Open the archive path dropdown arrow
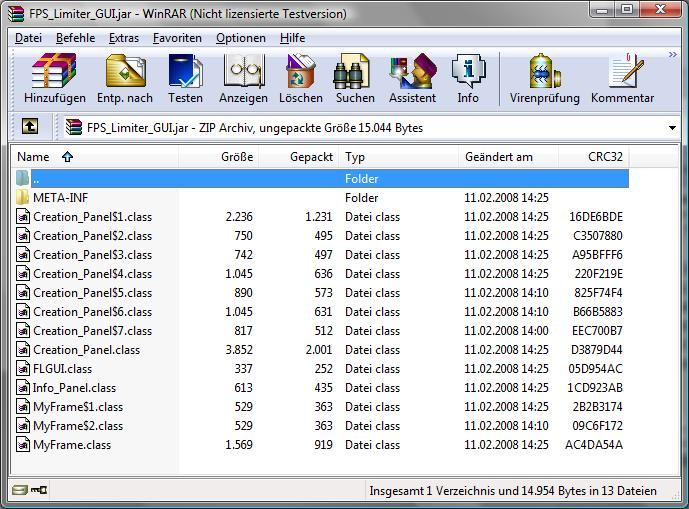The width and height of the screenshot is (689, 509). coord(672,128)
